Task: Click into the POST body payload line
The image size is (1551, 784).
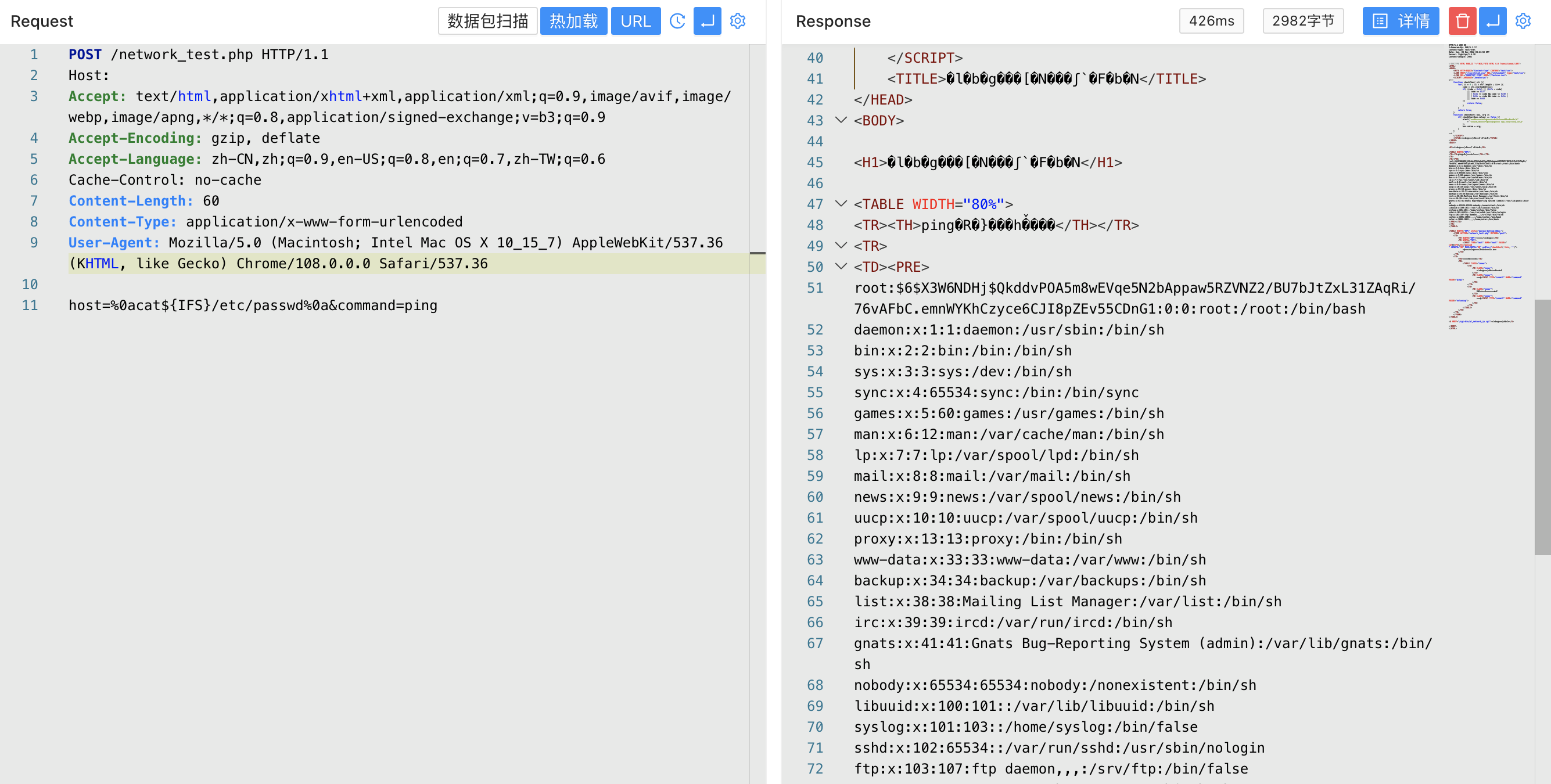Action: click(253, 305)
